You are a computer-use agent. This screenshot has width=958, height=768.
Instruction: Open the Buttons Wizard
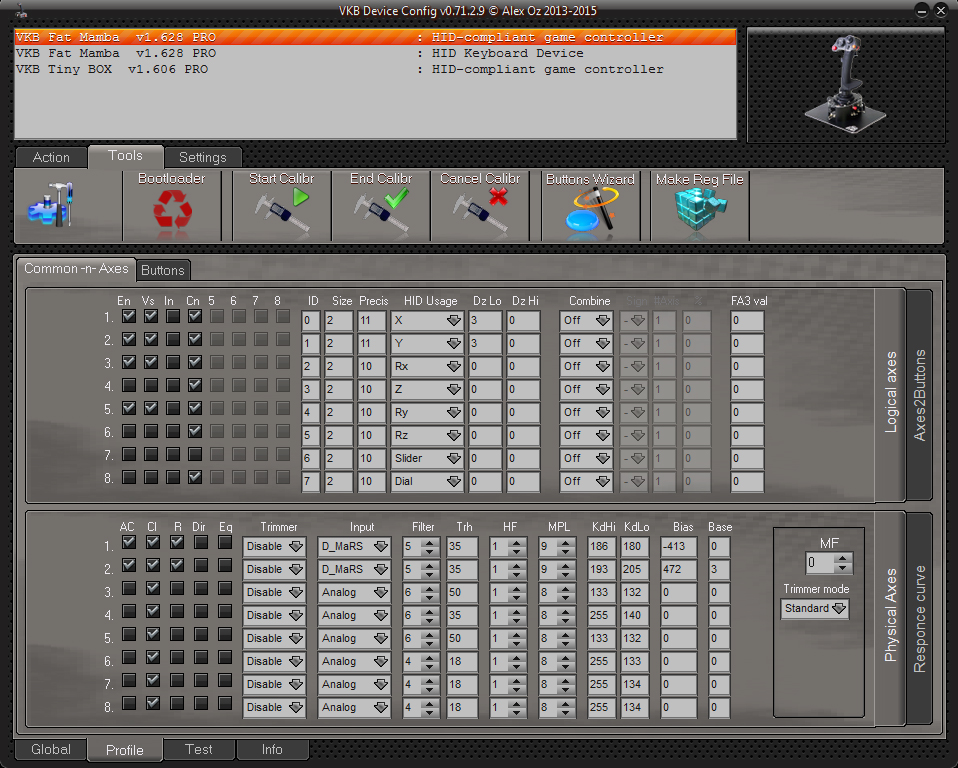tap(590, 211)
